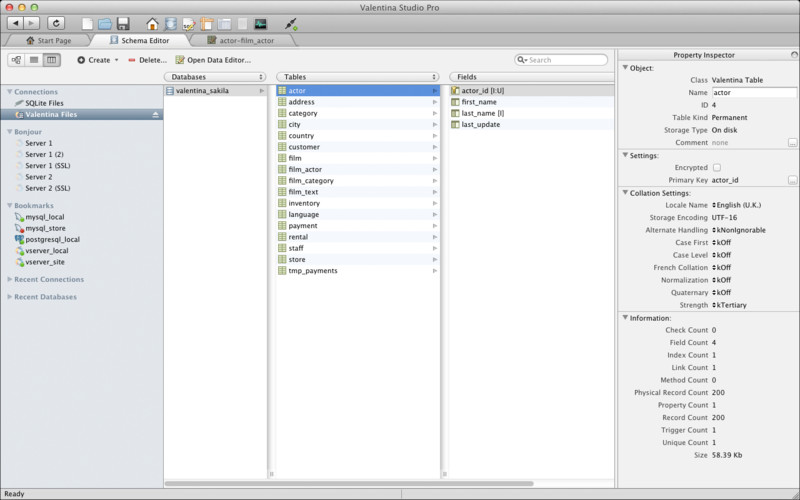This screenshot has width=800, height=500.
Task: Select the valentina_sakila database
Action: [215, 91]
